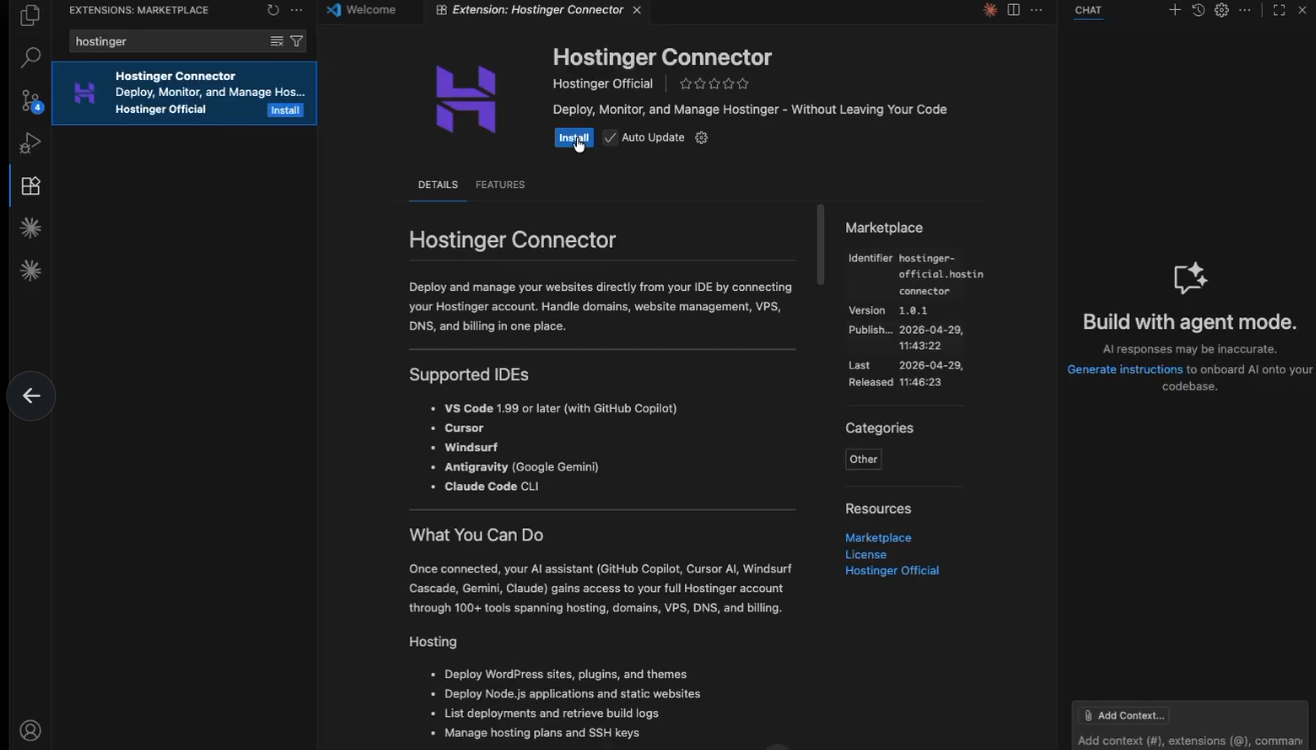Refresh the extensions marketplace list
Image resolution: width=1316 pixels, height=750 pixels.
(x=273, y=10)
